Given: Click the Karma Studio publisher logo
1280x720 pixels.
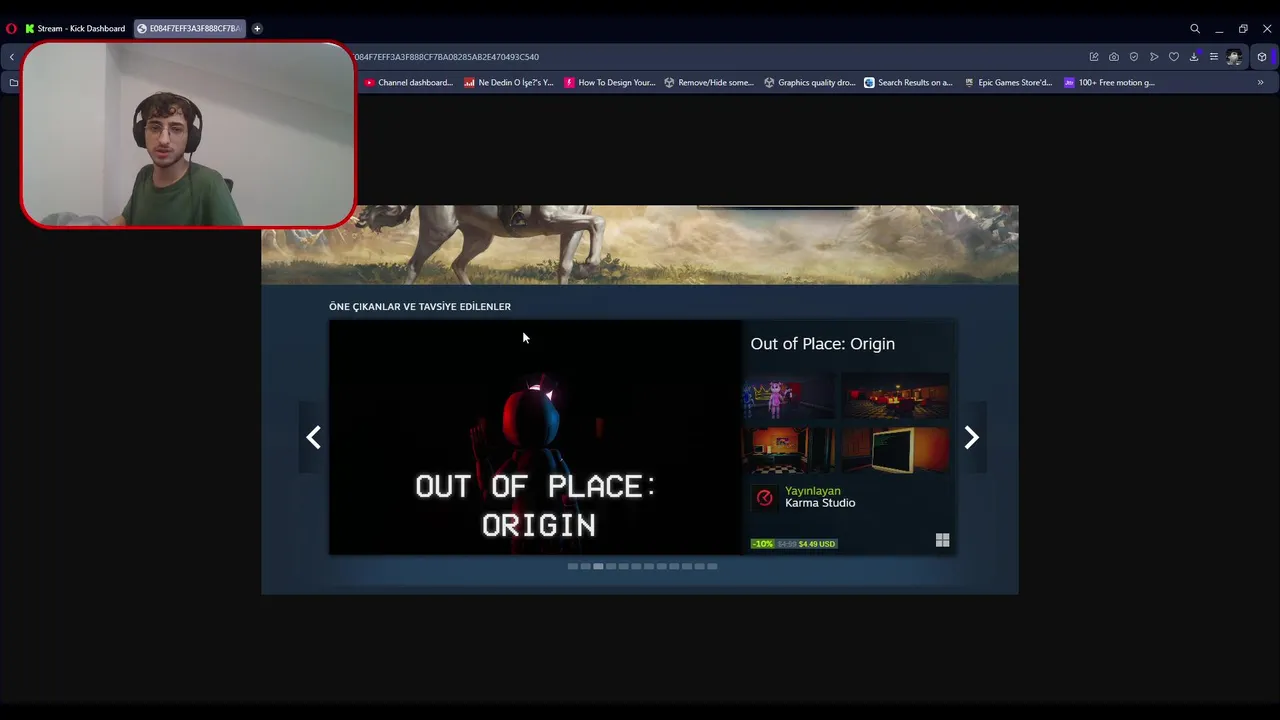Looking at the screenshot, I should tap(765, 497).
